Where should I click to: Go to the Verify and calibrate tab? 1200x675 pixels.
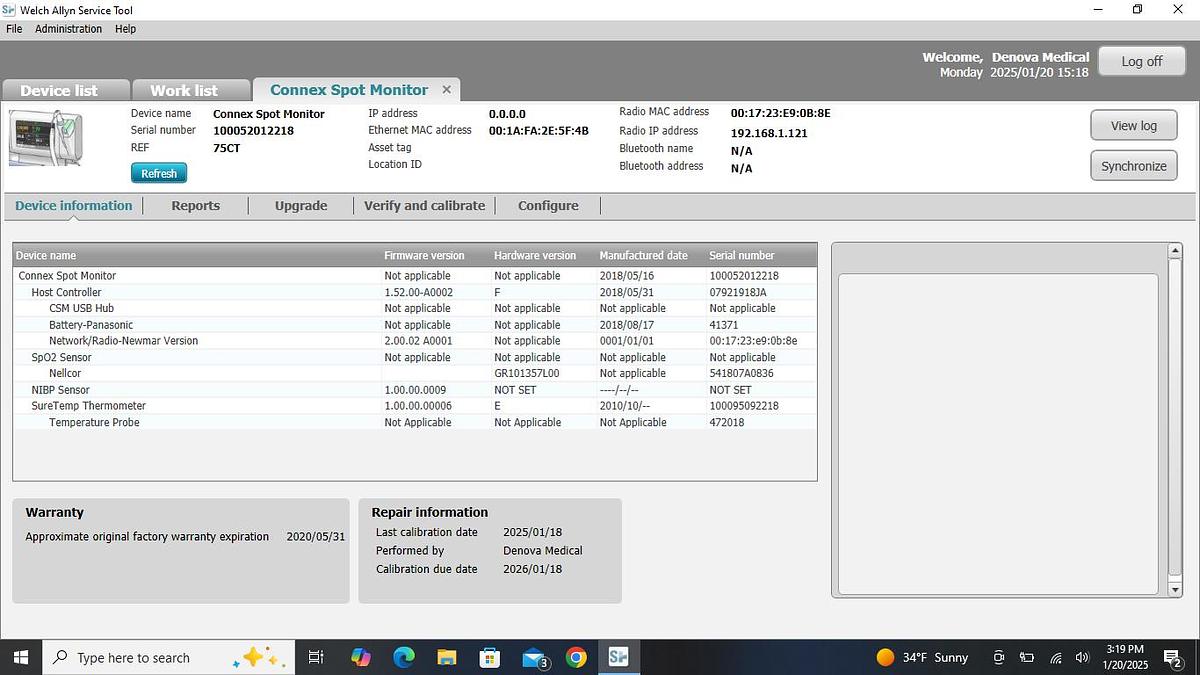click(x=424, y=205)
